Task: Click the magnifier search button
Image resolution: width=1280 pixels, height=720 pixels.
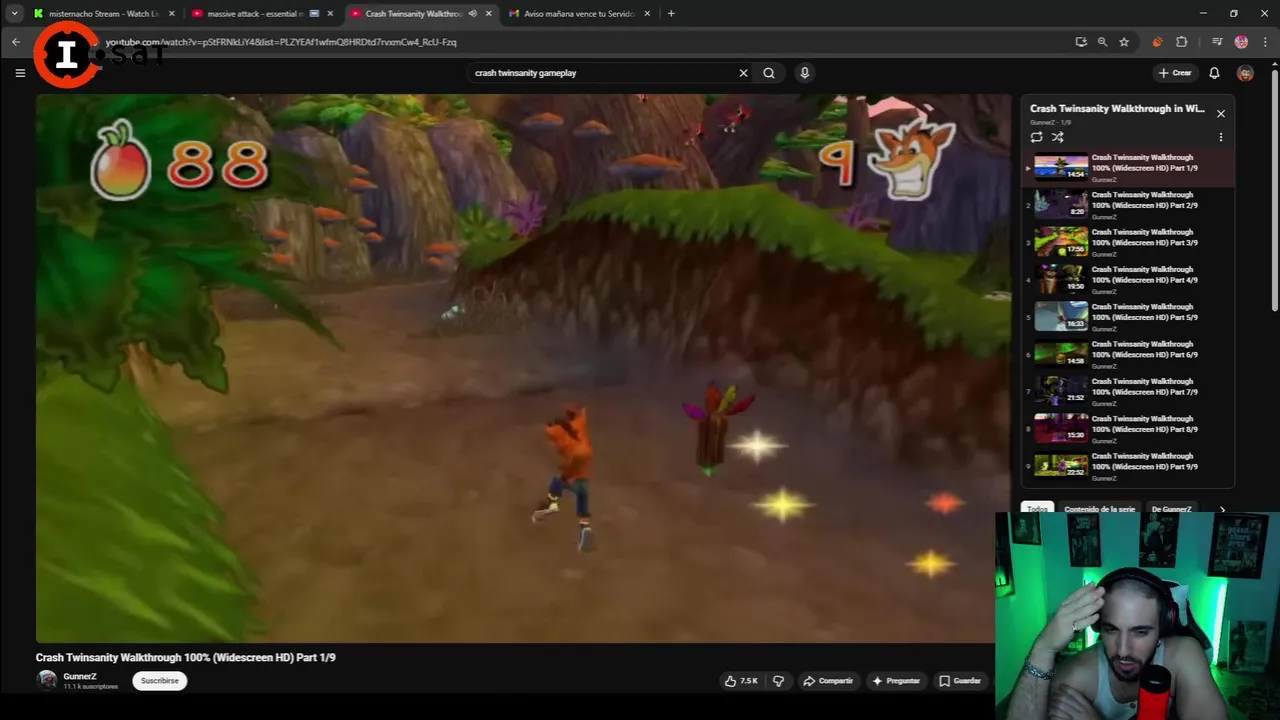Action: (769, 73)
